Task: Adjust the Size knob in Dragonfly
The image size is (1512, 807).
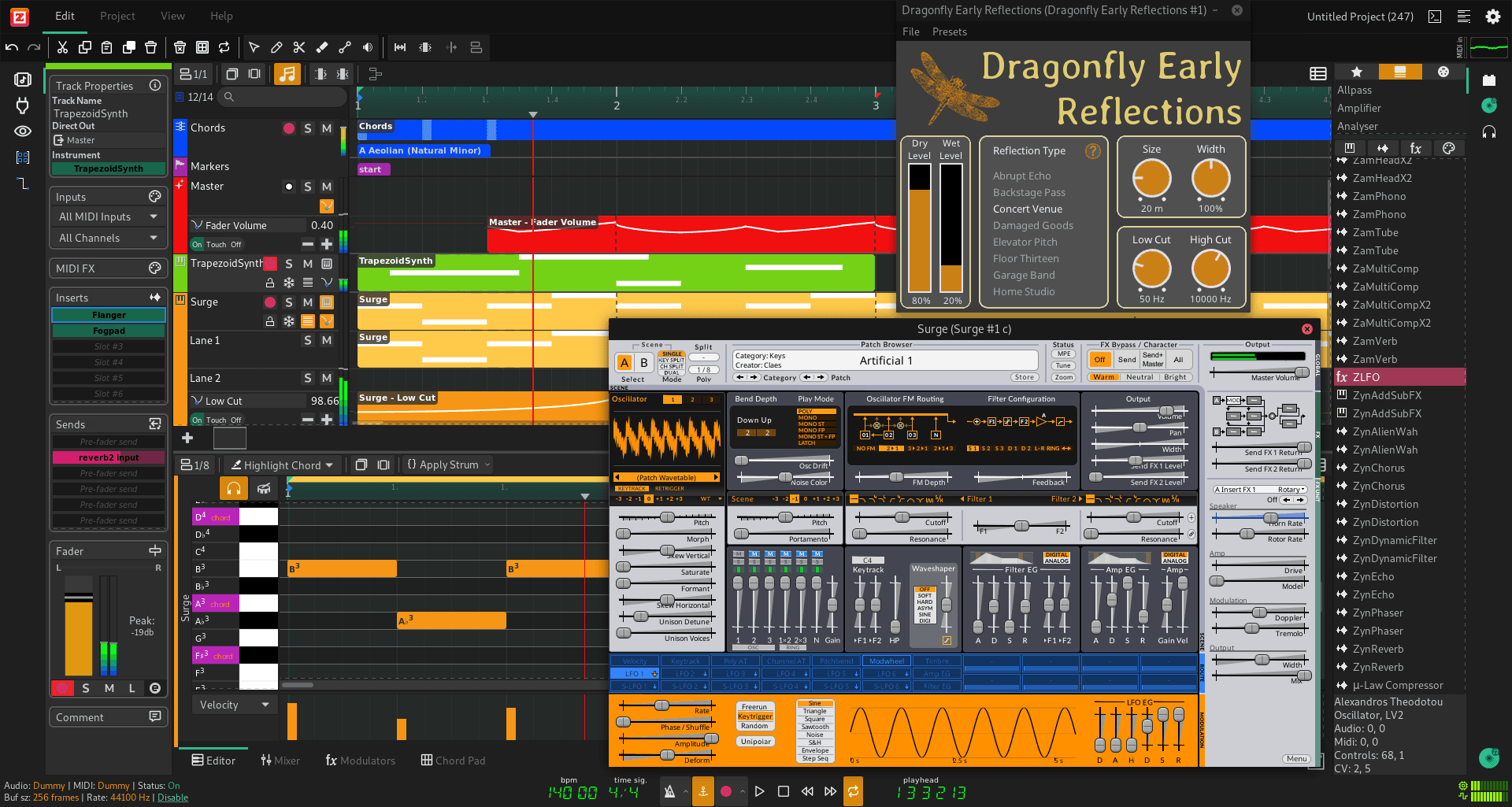Action: point(1151,179)
